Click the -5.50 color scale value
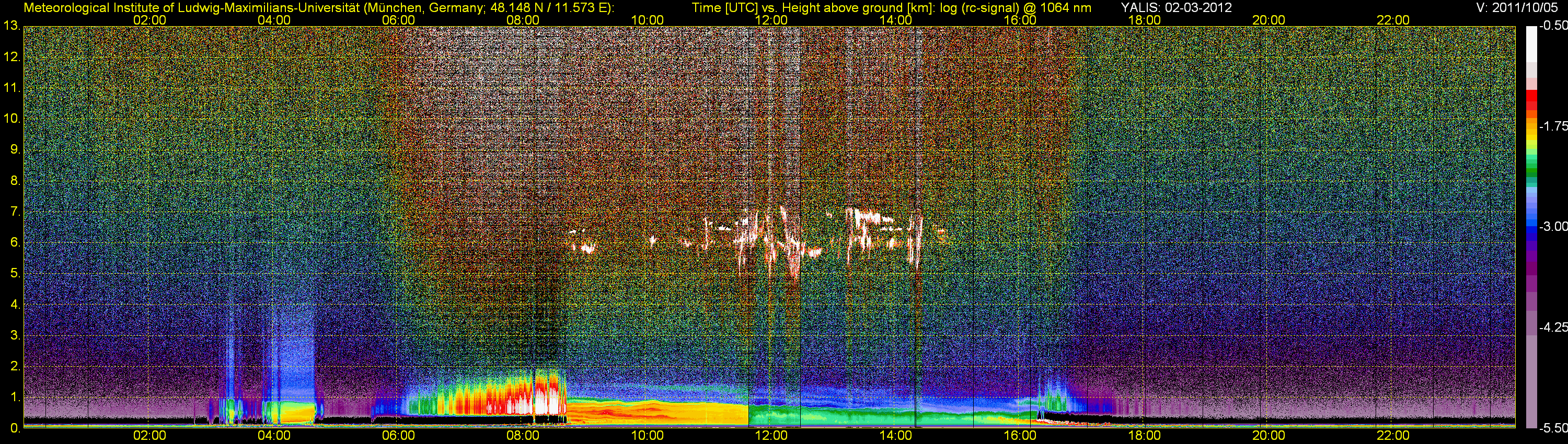This screenshot has height=444, width=1568. [1553, 428]
